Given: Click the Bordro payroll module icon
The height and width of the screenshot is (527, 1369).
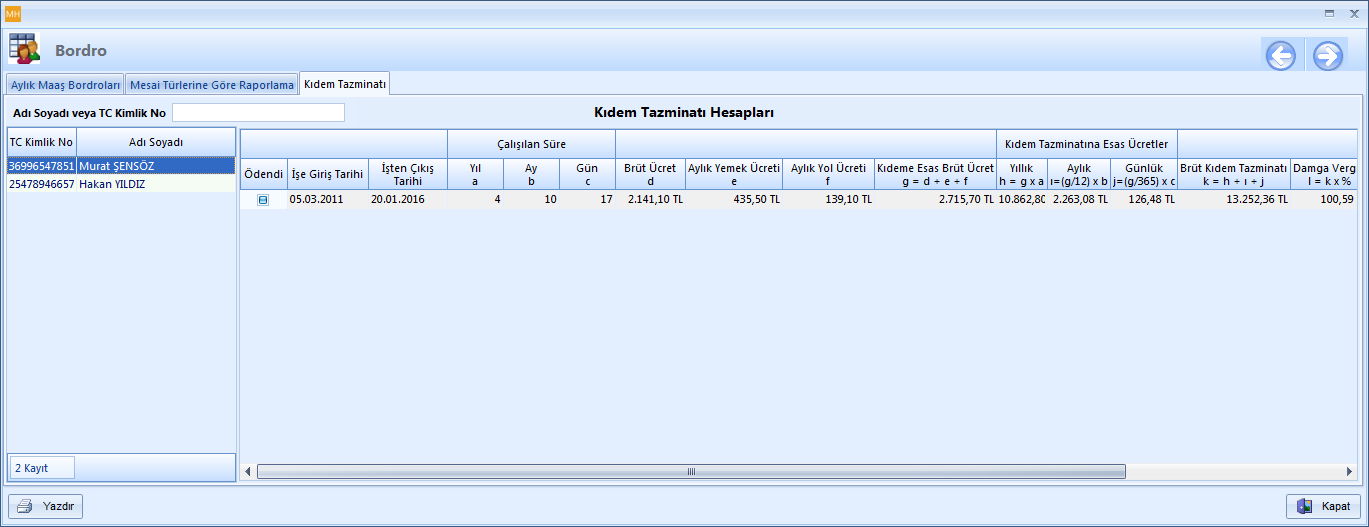Looking at the screenshot, I should (x=25, y=49).
